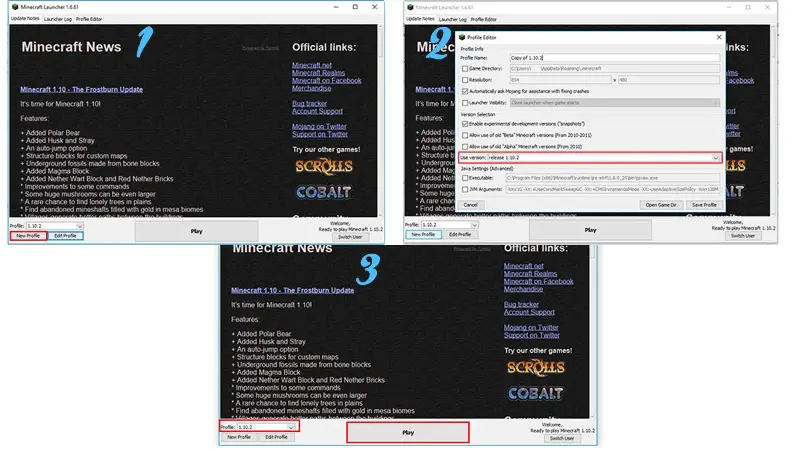Close the top-left Minecraft Launcher window
The width and height of the screenshot is (800, 450).
[x=374, y=7]
